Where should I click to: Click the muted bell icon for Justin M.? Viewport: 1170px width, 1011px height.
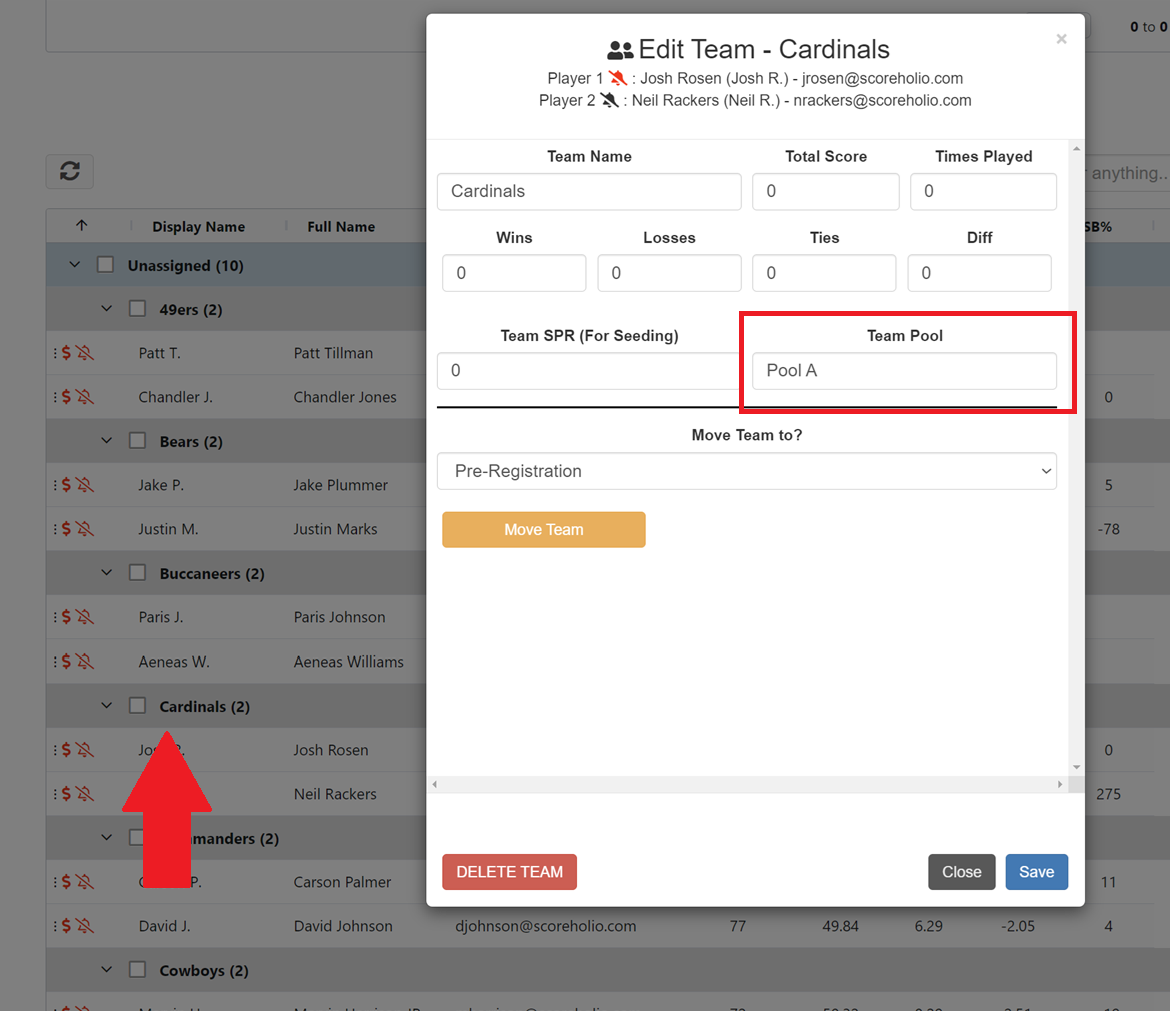[84, 529]
